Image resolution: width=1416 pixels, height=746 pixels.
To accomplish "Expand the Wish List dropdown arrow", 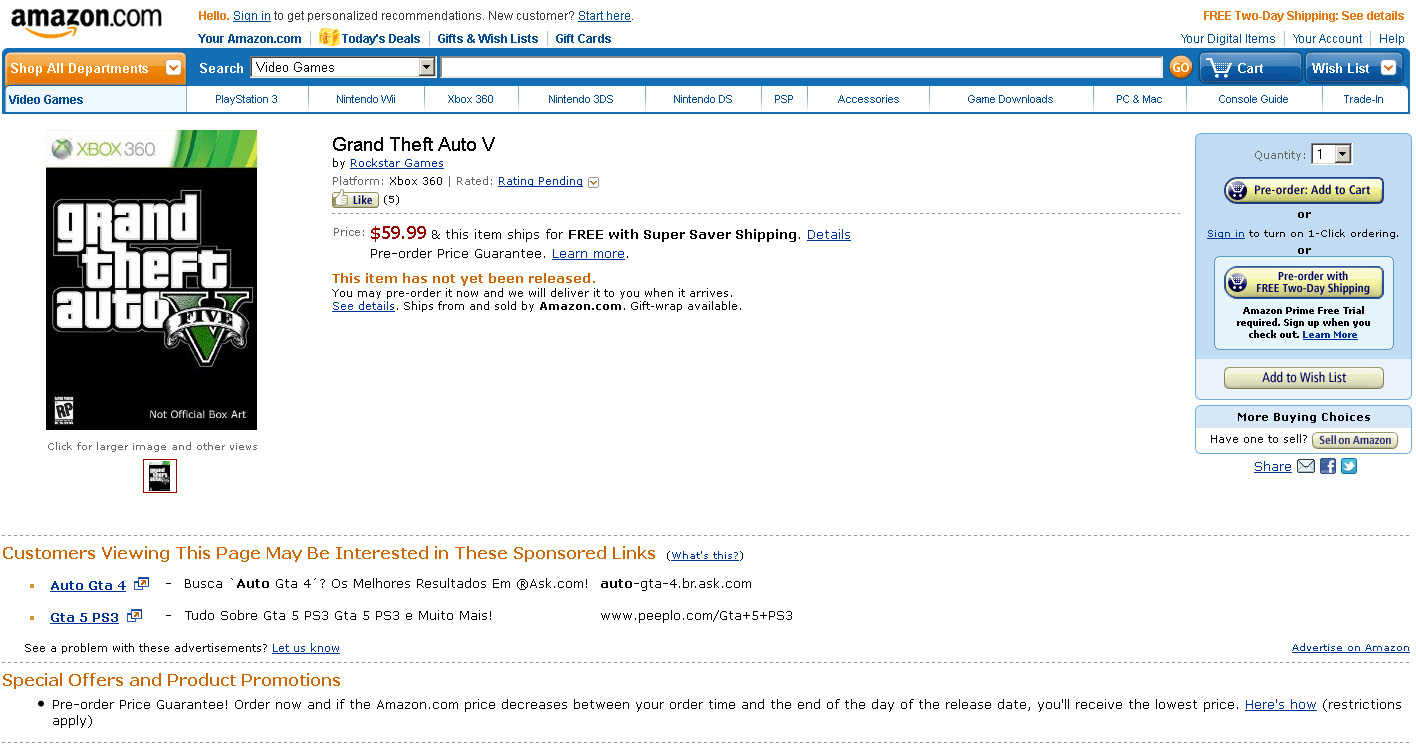I will point(1388,68).
